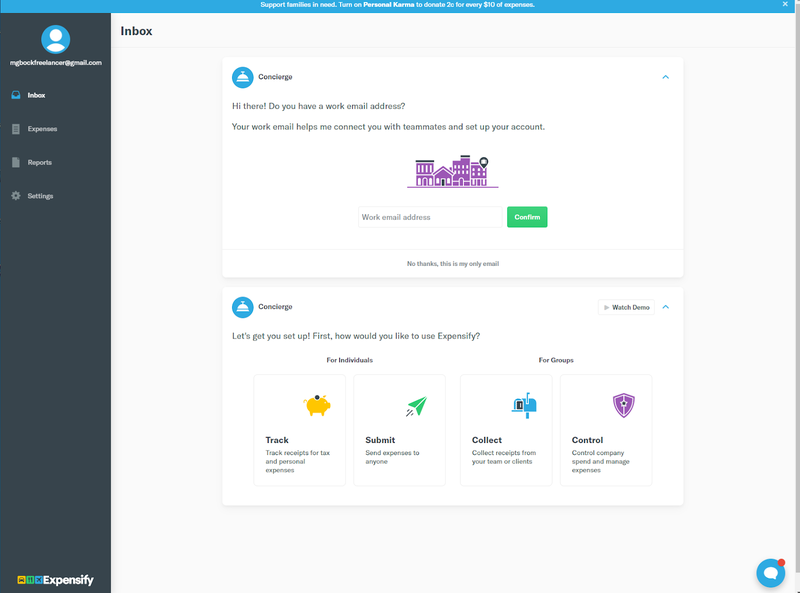The image size is (800, 593).
Task: Click the Reports document icon
Action: (x=16, y=162)
